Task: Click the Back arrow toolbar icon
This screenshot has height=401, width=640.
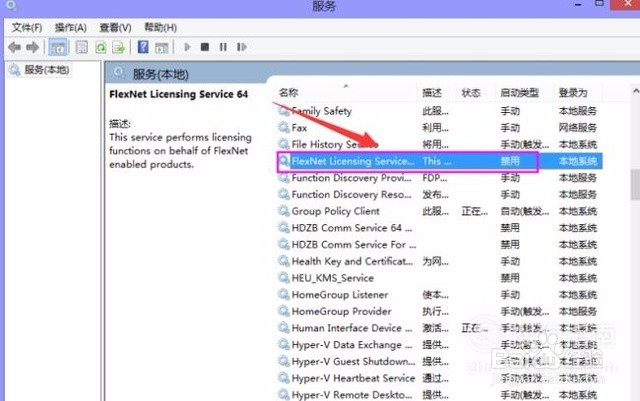Action: pyautogui.click(x=15, y=47)
